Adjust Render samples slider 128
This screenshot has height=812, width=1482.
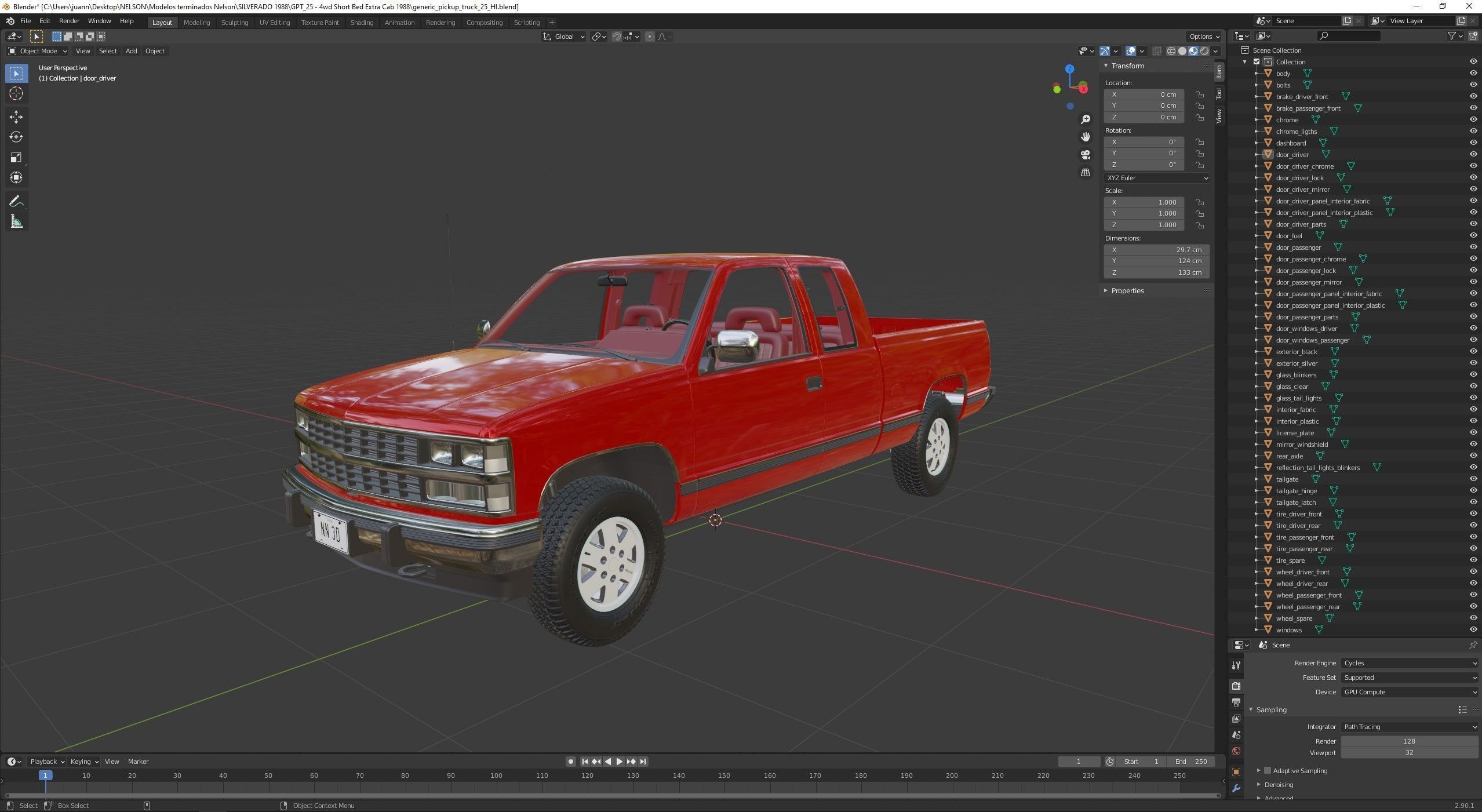(1410, 741)
